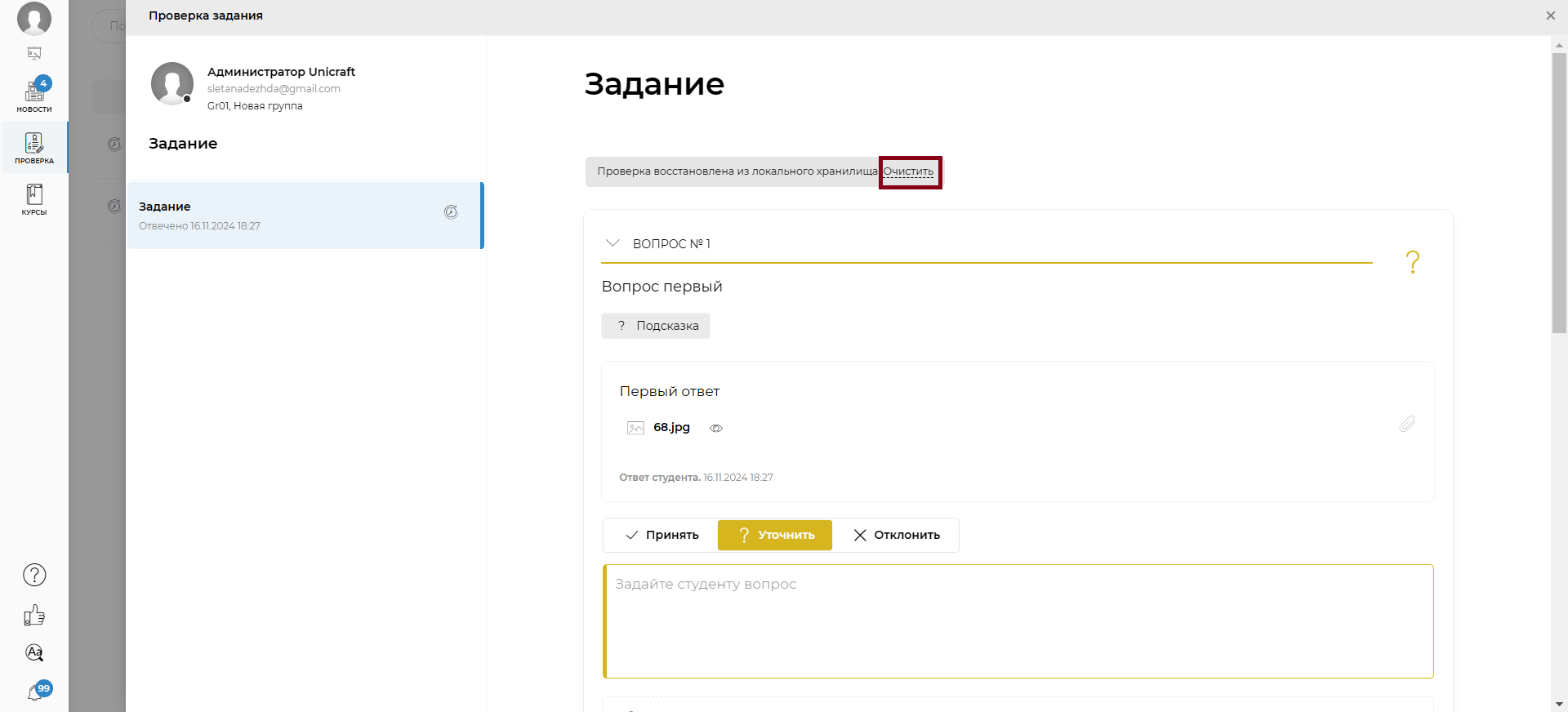The height and width of the screenshot is (712, 1568).
Task: Open the font size Aa search icon
Action: pyautogui.click(x=34, y=652)
